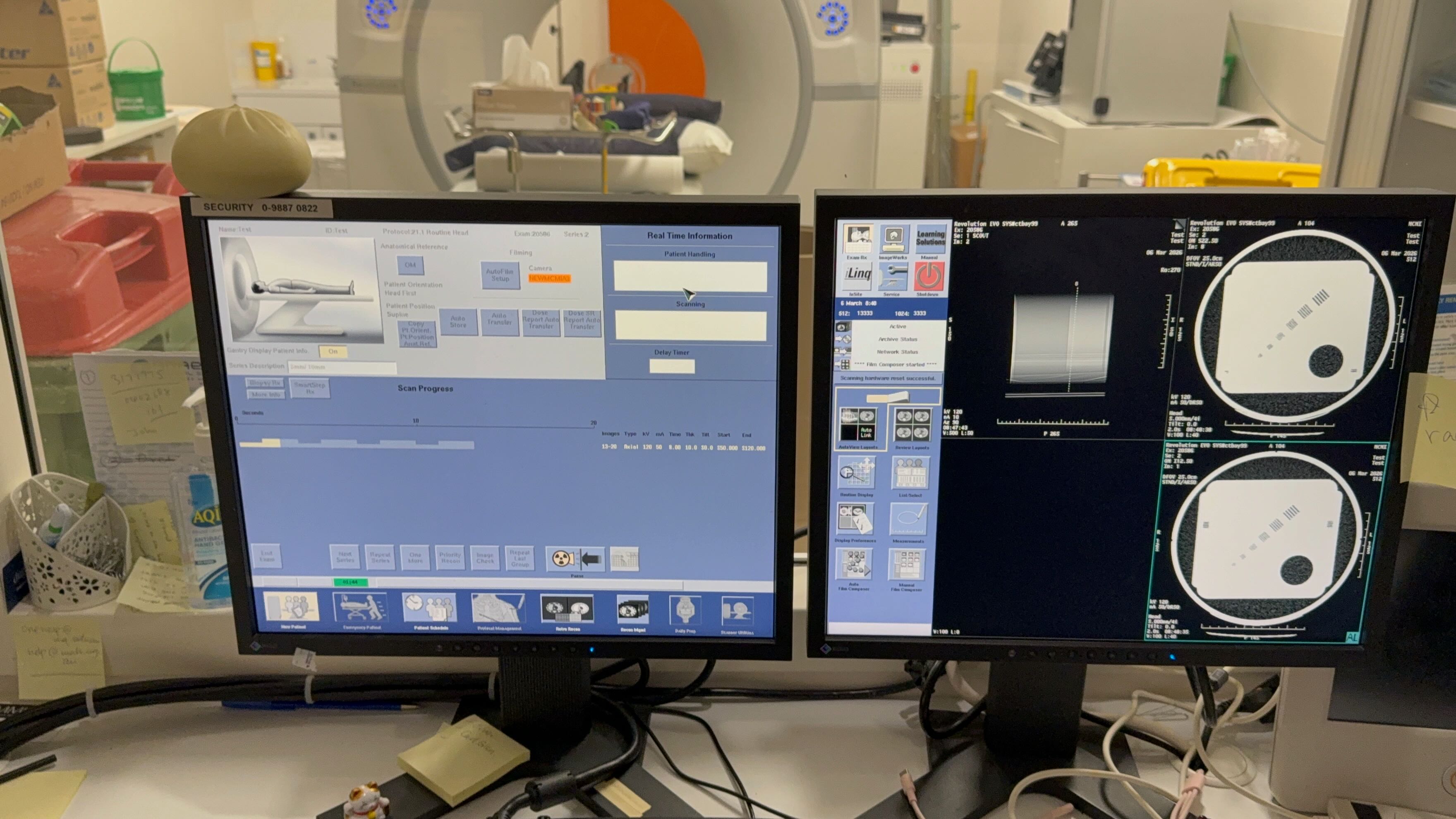Open Display Preferences icon
This screenshot has height=819, width=1456.
pyautogui.click(x=855, y=519)
